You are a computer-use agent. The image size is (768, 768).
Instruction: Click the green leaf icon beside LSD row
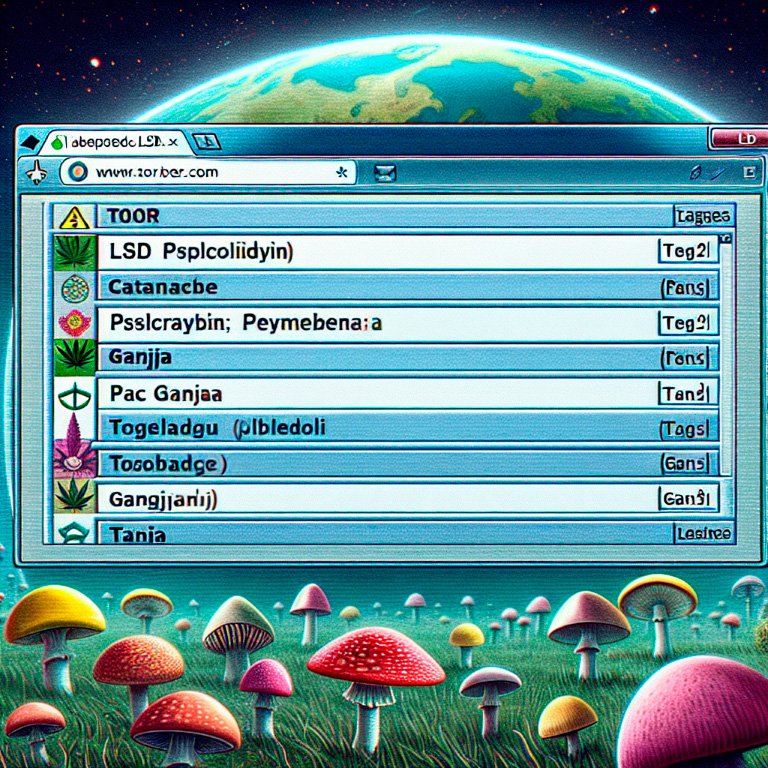pyautogui.click(x=74, y=252)
